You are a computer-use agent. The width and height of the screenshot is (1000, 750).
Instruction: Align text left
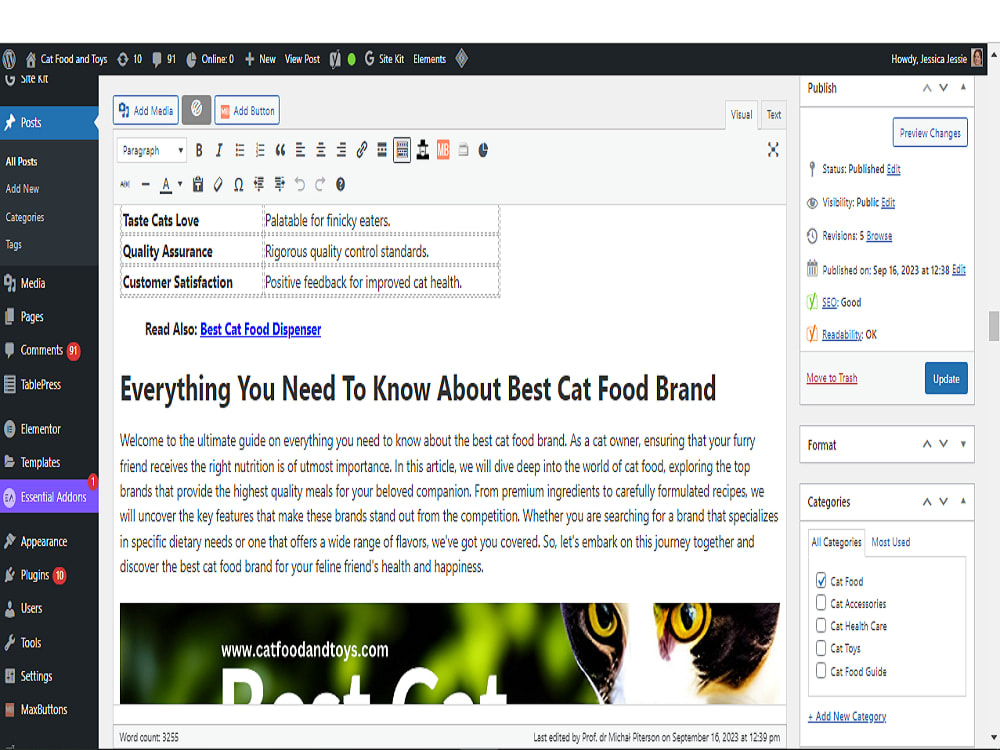point(300,151)
